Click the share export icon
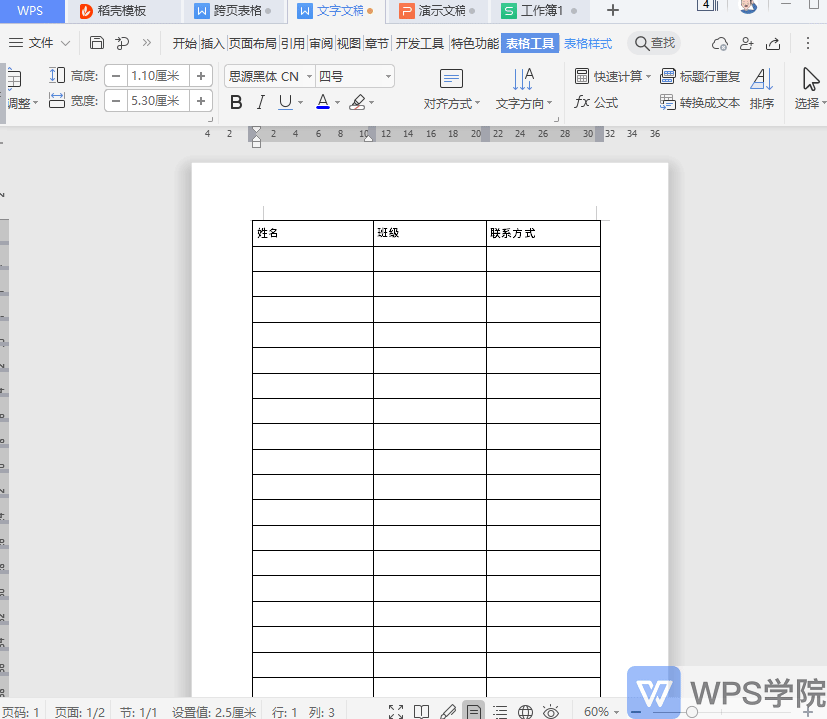 (x=773, y=43)
